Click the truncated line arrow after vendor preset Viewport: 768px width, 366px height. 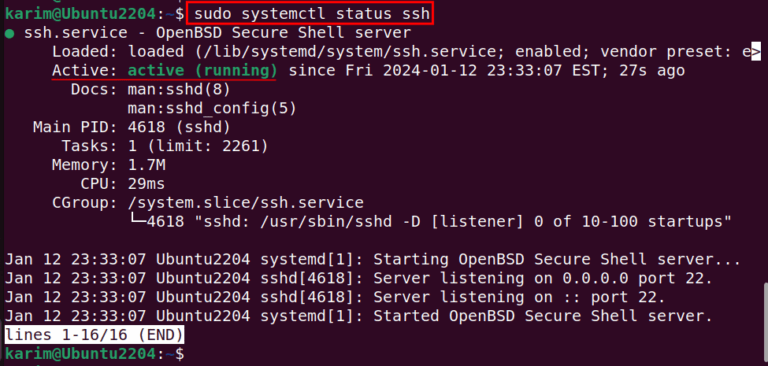[756, 51]
